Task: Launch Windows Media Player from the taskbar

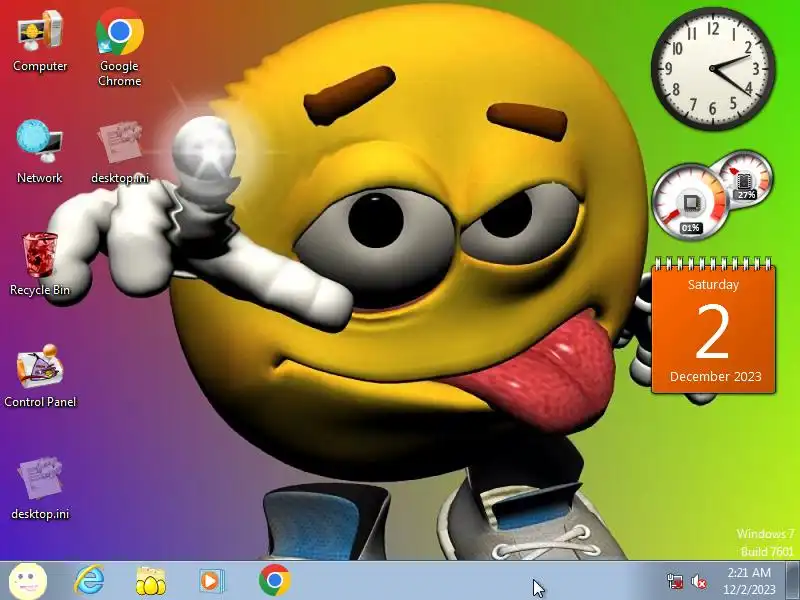Action: (x=211, y=581)
